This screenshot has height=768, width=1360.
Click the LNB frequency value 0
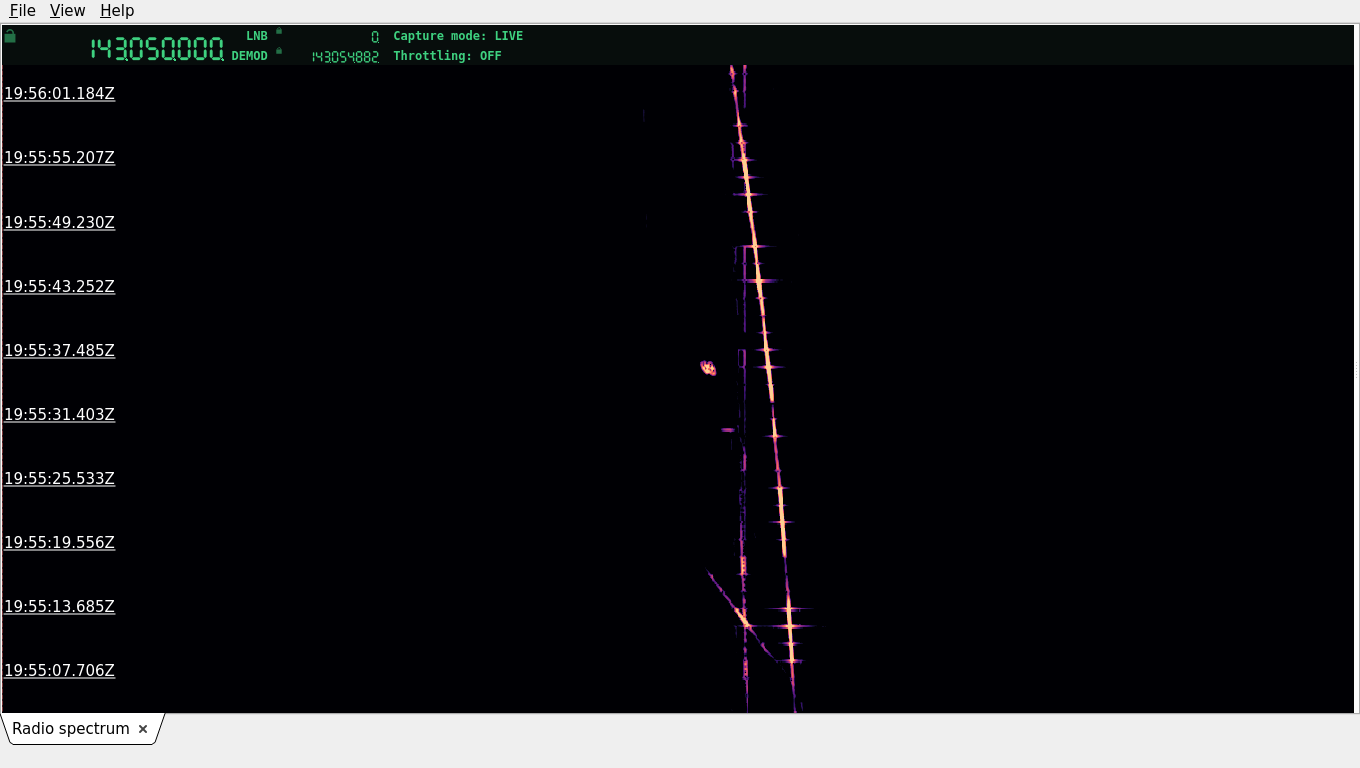pyautogui.click(x=375, y=37)
